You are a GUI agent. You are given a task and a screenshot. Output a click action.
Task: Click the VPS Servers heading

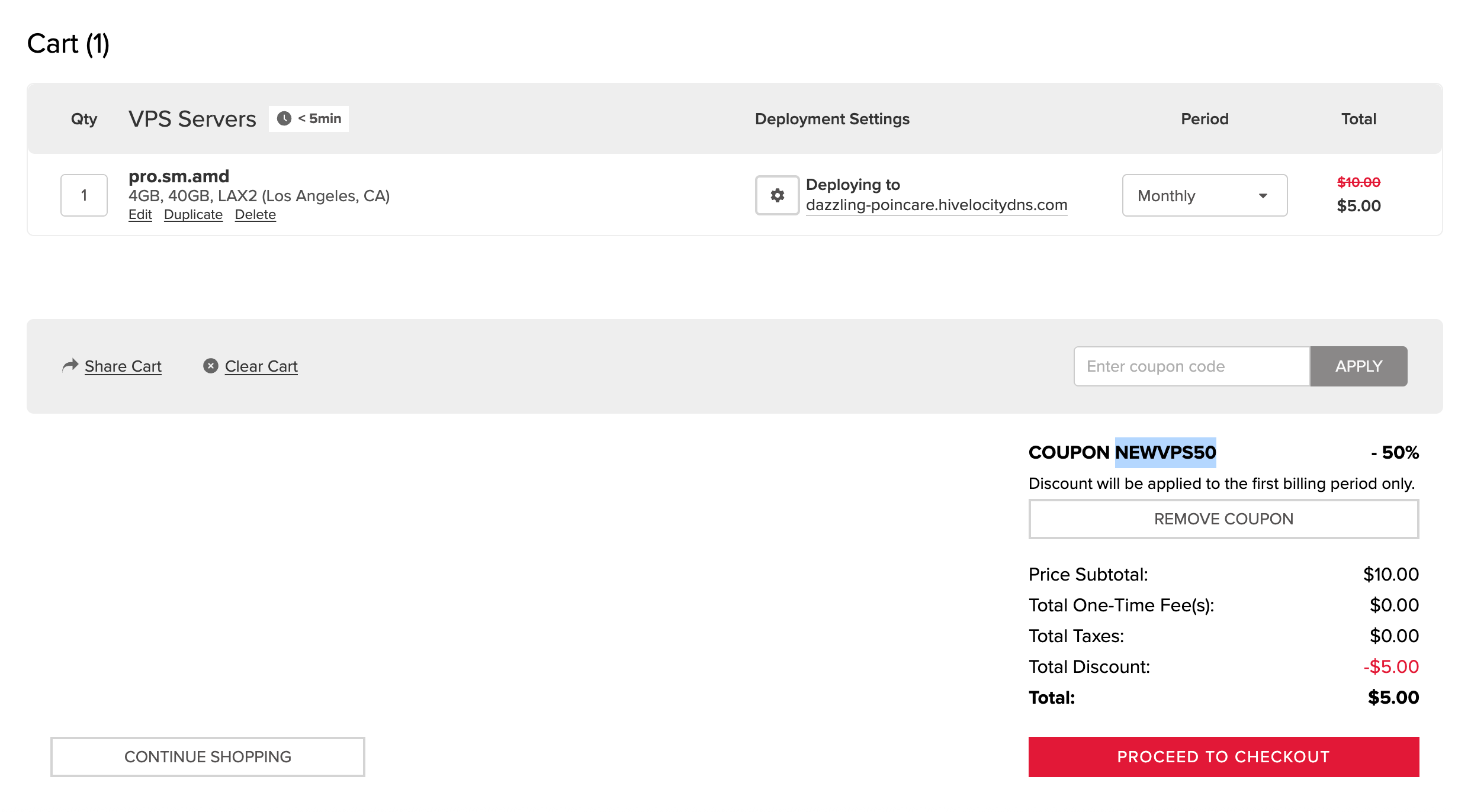(x=192, y=119)
